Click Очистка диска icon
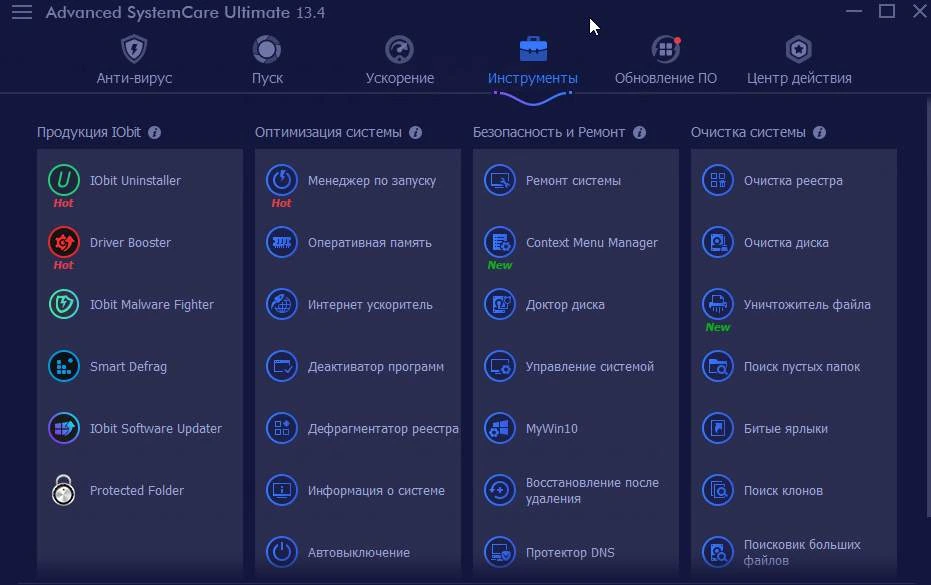This screenshot has width=931, height=585. 717,242
